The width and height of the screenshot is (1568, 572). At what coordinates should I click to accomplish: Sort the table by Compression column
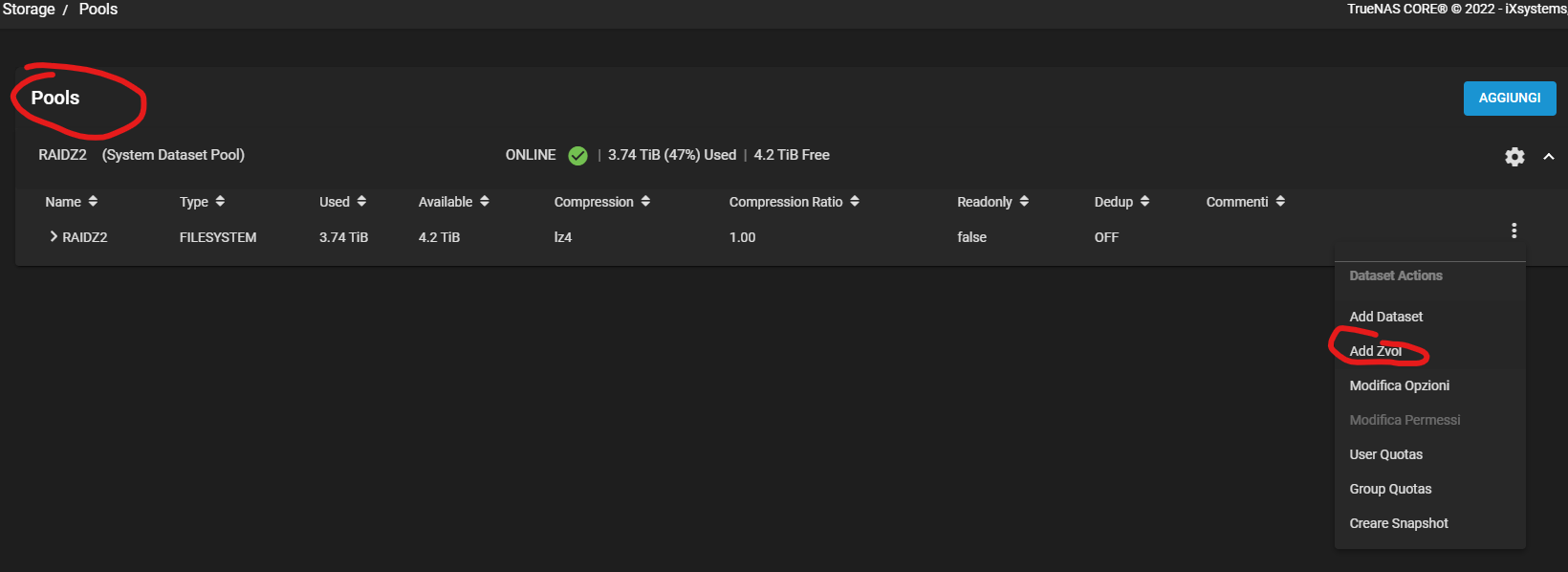click(x=602, y=202)
